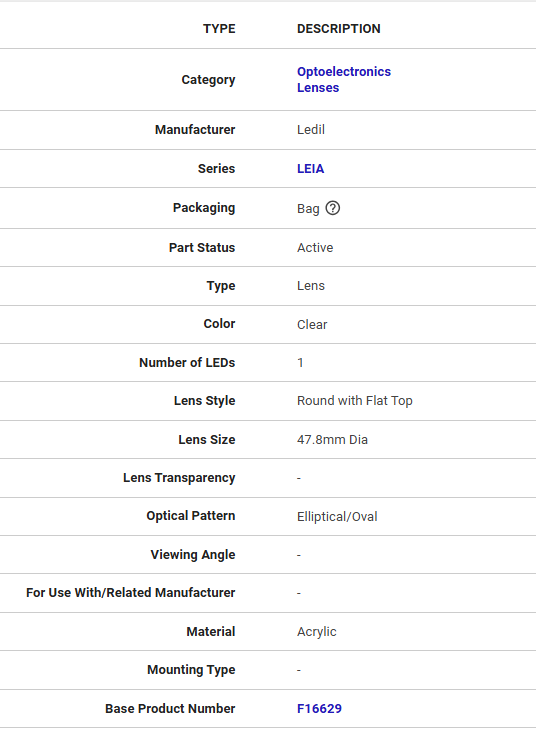This screenshot has height=729, width=536.
Task: Click the DESCRIPTION column header
Action: [x=339, y=29]
